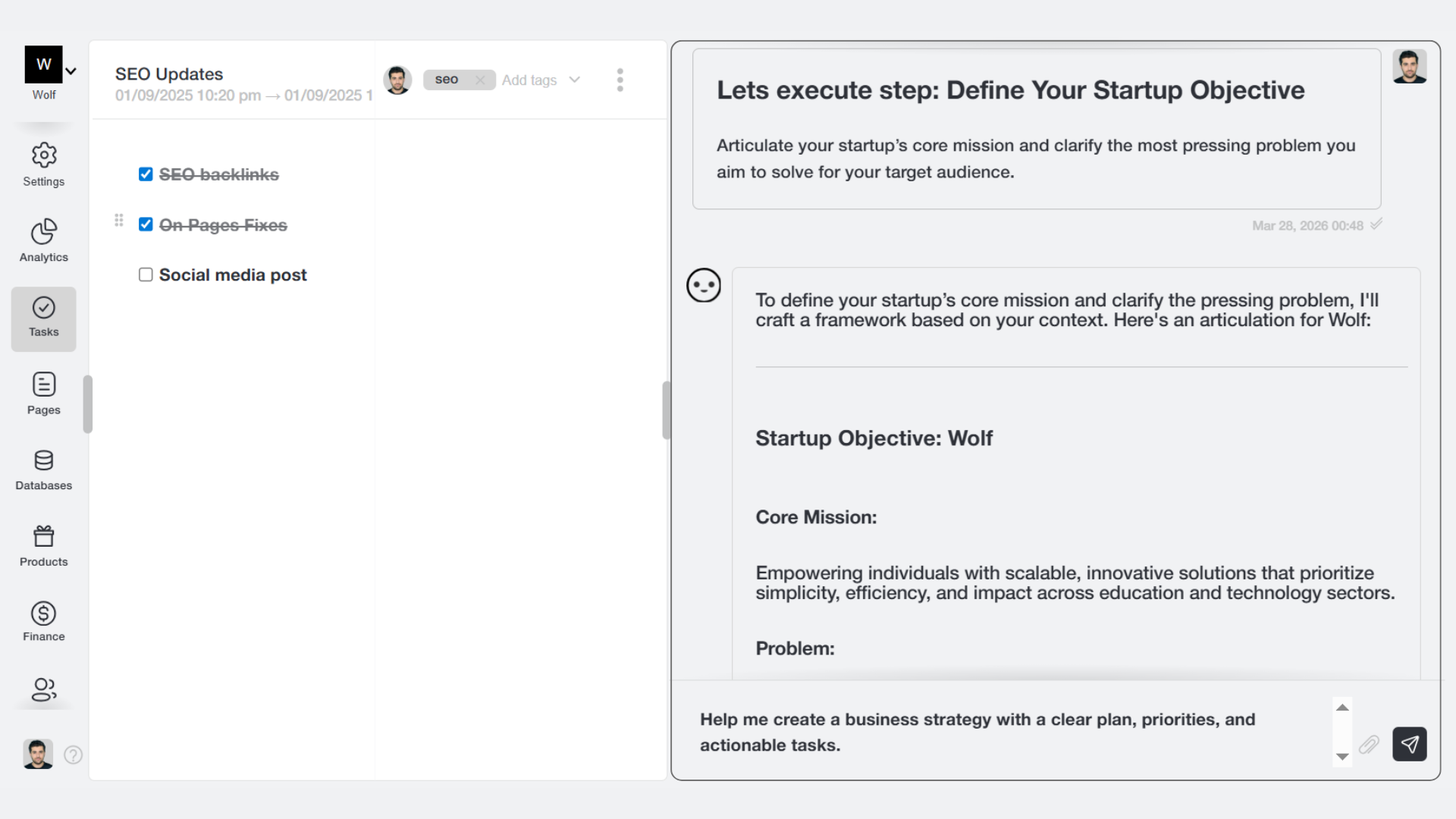1456x819 pixels.
Task: Click the help question mark icon
Action: pos(74,755)
